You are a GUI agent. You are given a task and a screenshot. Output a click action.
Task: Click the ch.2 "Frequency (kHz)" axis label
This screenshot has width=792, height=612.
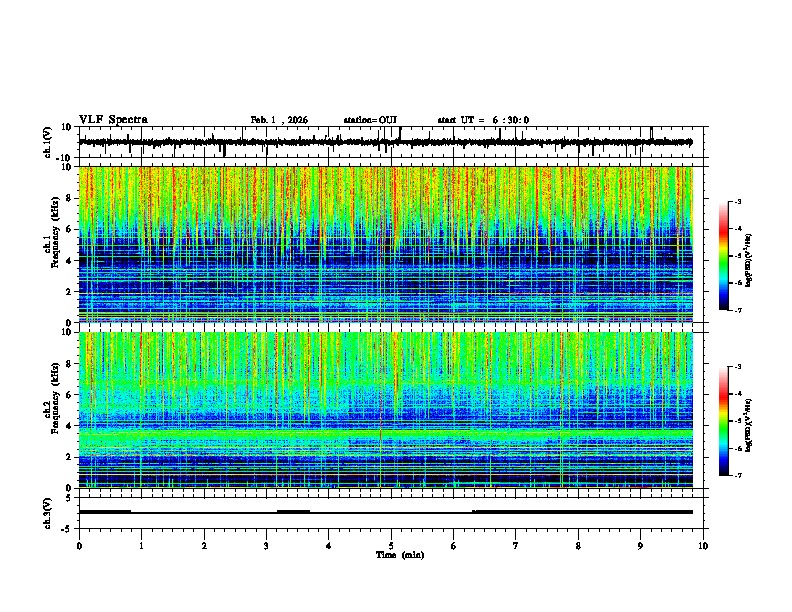(55, 398)
